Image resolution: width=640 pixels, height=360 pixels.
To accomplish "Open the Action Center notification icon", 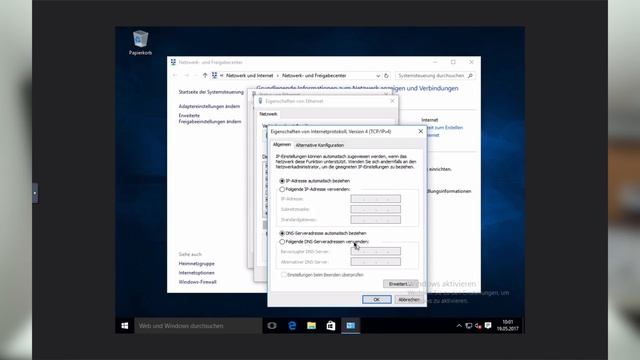I will tap(488, 326).
